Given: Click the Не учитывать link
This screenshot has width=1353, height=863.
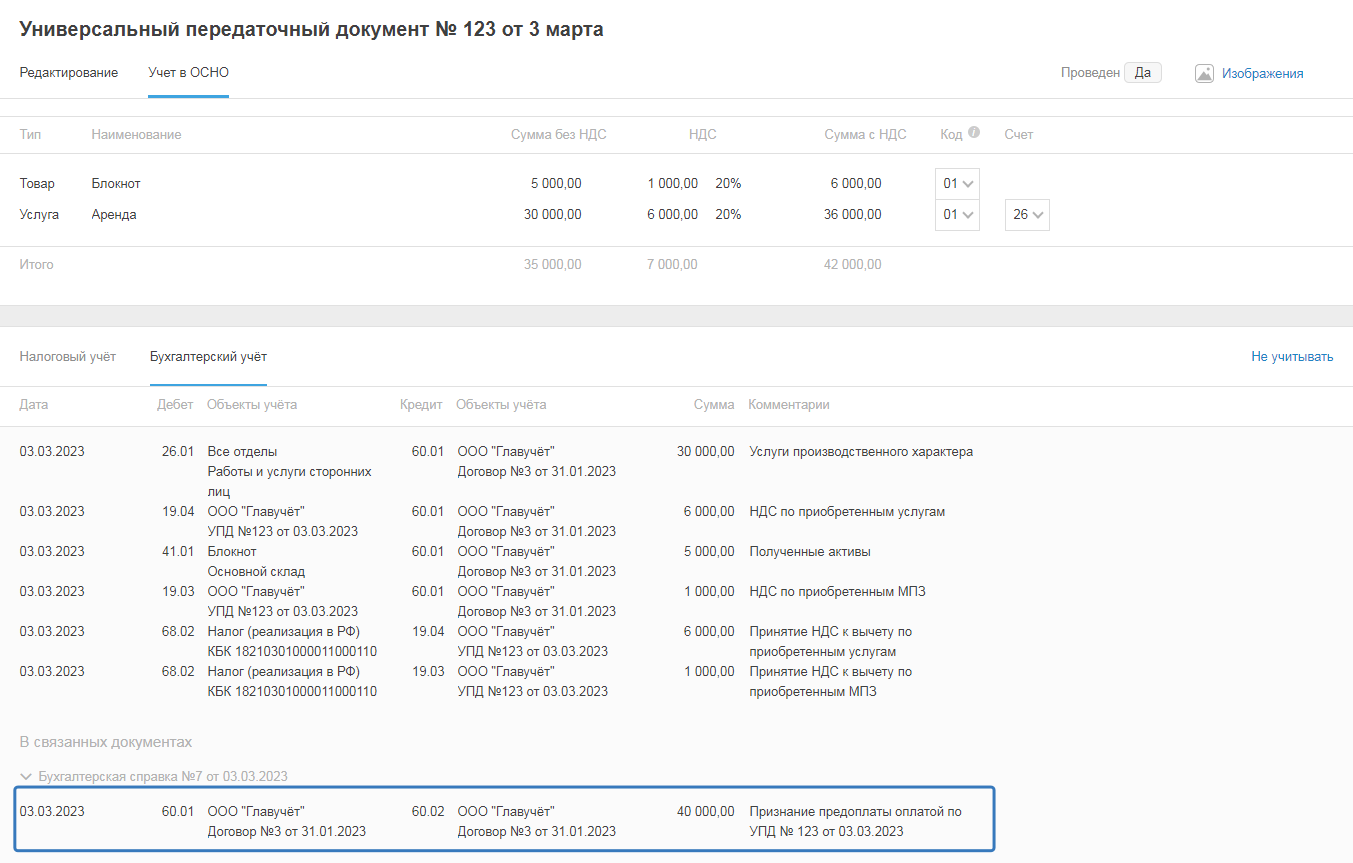Looking at the screenshot, I should click(x=1291, y=357).
